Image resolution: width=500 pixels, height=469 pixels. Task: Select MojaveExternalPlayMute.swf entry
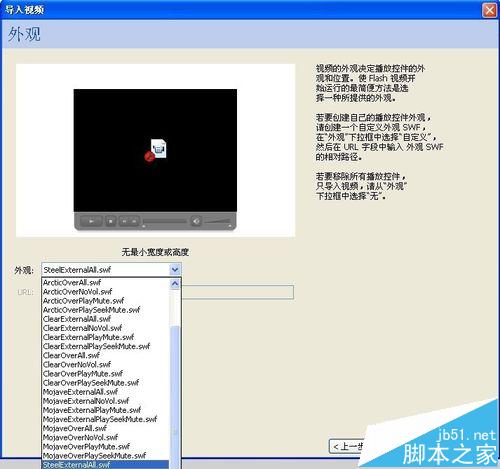tap(105, 410)
